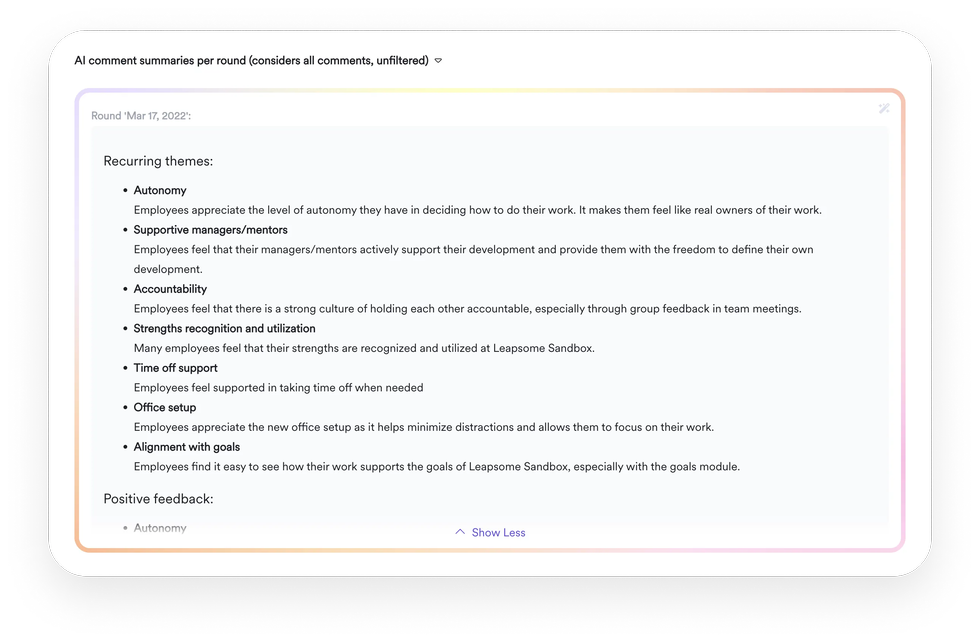Select the Supportive managers/mentors theme
The width and height of the screenshot is (980, 643).
click(211, 229)
